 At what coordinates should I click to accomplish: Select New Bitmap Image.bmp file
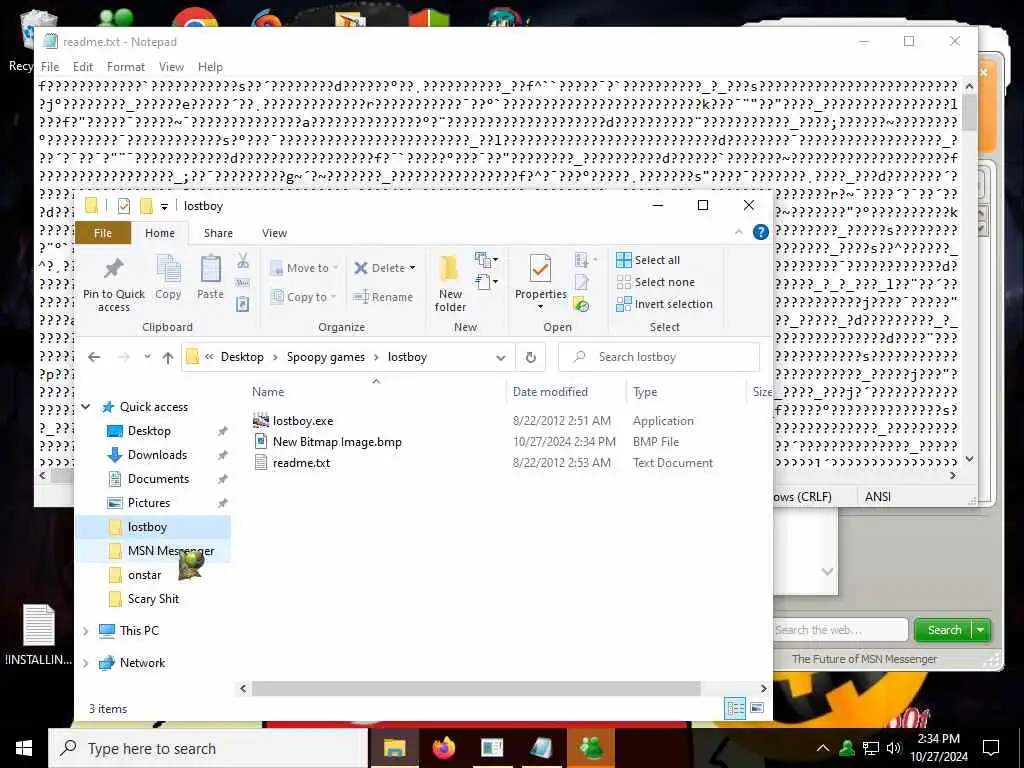pyautogui.click(x=337, y=442)
